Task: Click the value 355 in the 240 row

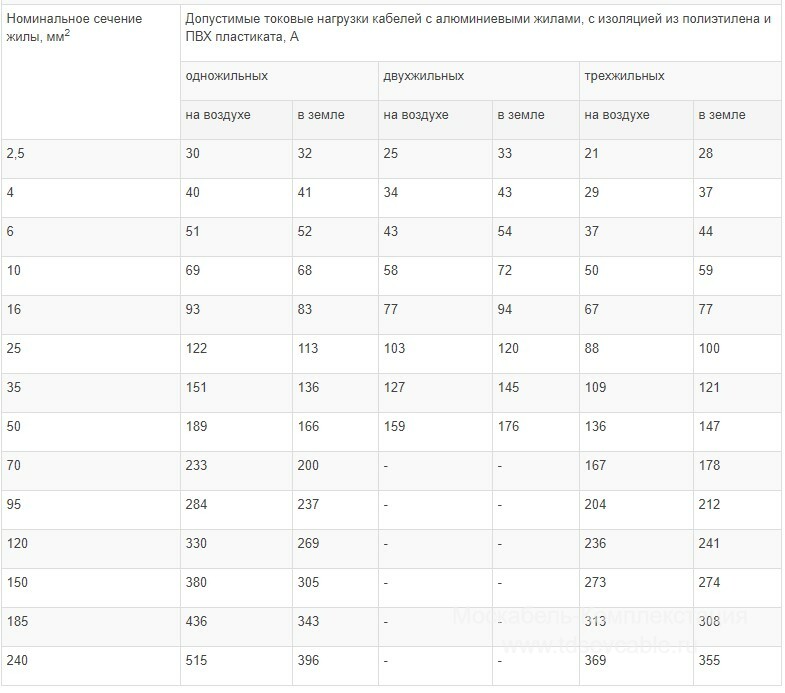Action: click(x=709, y=660)
